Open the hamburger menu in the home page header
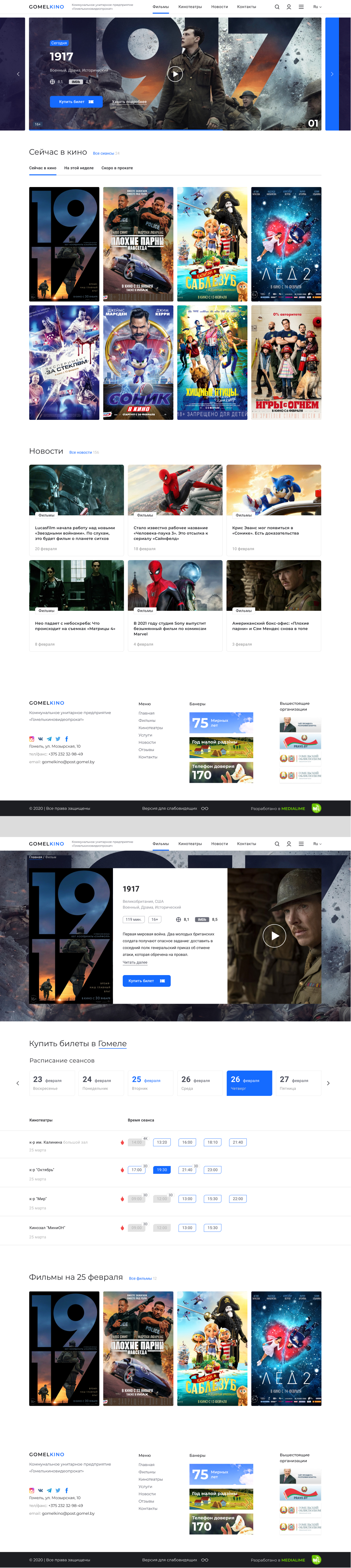This screenshot has width=351, height=1568. point(301,7)
